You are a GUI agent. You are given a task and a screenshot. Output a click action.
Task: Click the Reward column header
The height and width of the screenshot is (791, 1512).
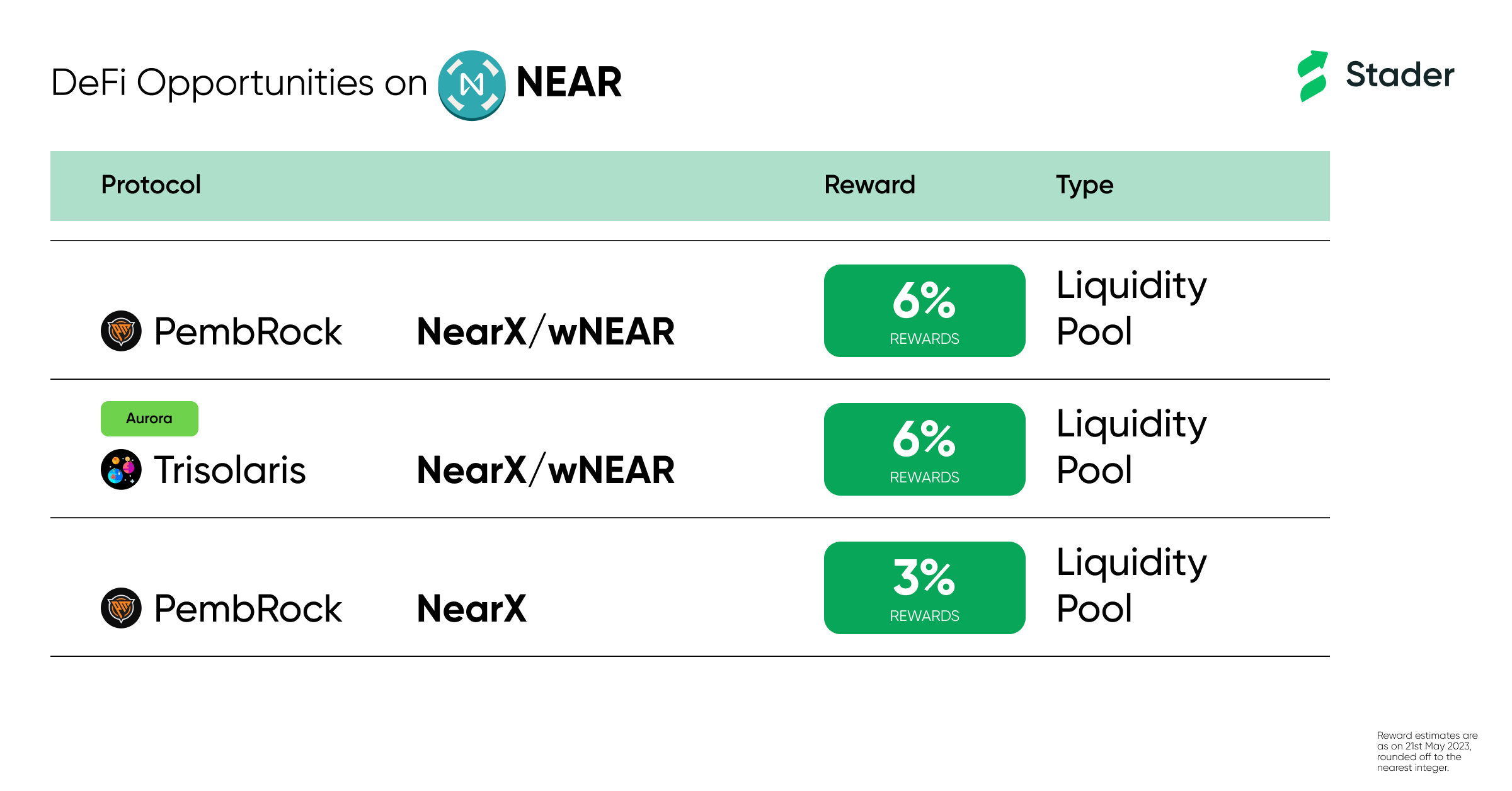pyautogui.click(x=869, y=185)
